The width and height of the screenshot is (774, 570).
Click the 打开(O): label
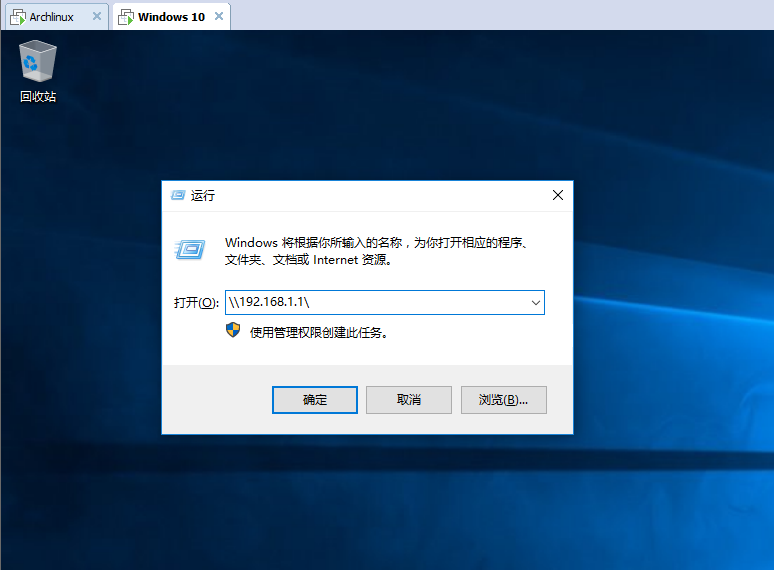[196, 303]
